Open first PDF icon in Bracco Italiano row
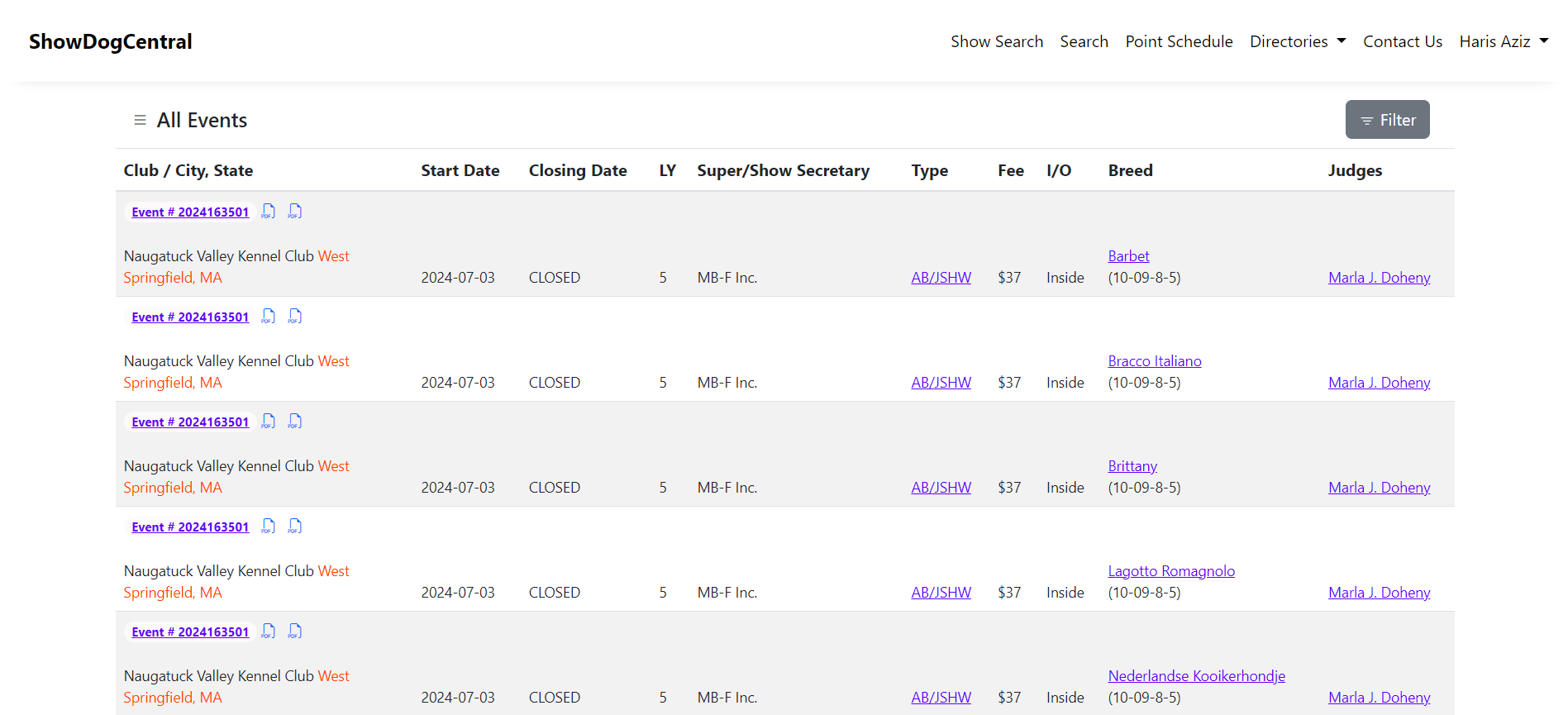The width and height of the screenshot is (1568, 715). (268, 317)
